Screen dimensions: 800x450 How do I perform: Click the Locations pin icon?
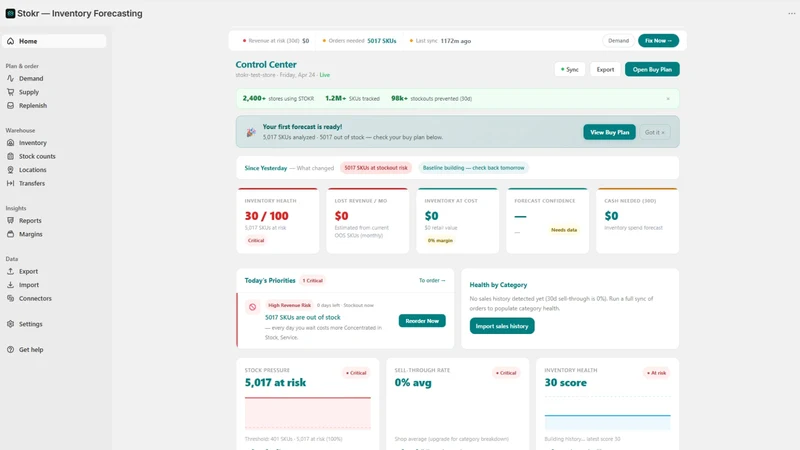[10, 170]
